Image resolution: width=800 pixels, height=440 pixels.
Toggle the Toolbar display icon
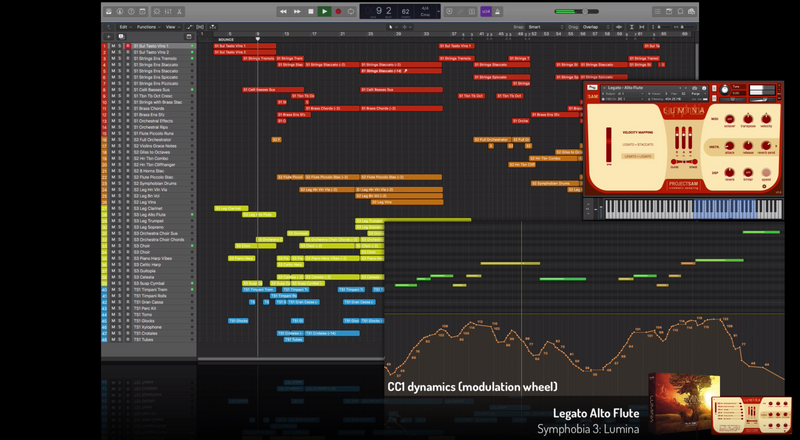(x=142, y=11)
